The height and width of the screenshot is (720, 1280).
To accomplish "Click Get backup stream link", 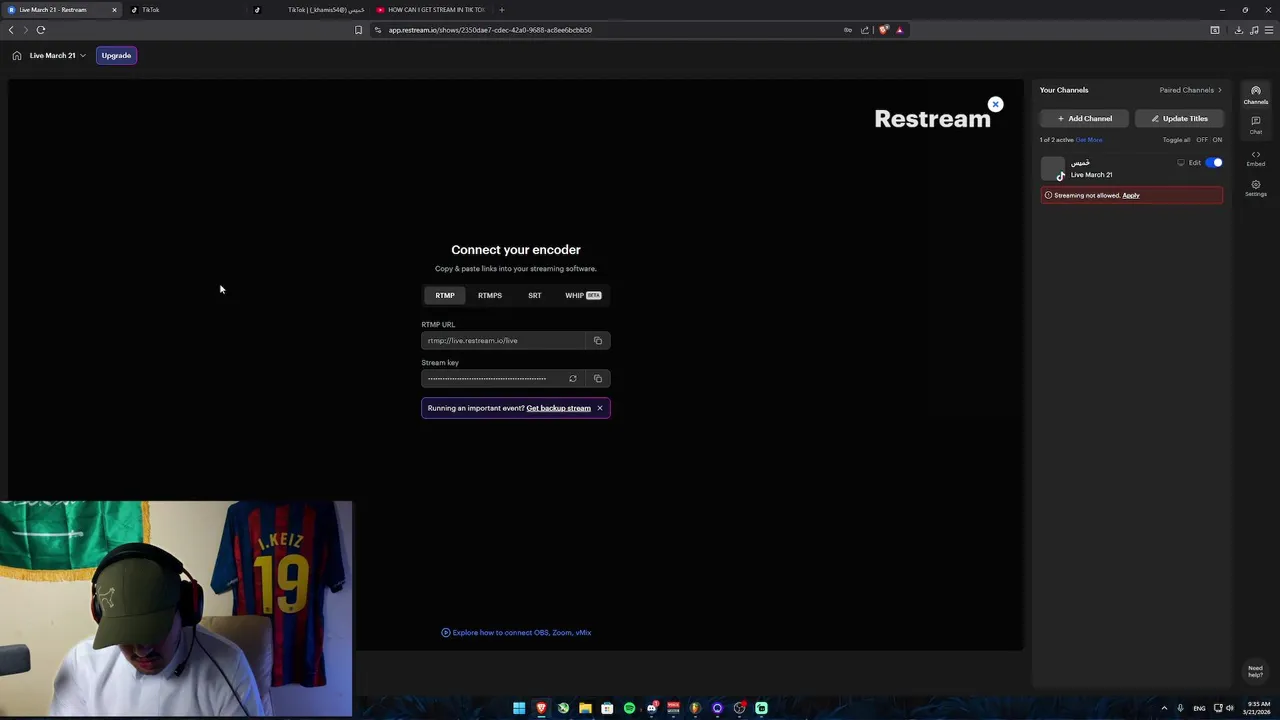I will tap(558, 408).
